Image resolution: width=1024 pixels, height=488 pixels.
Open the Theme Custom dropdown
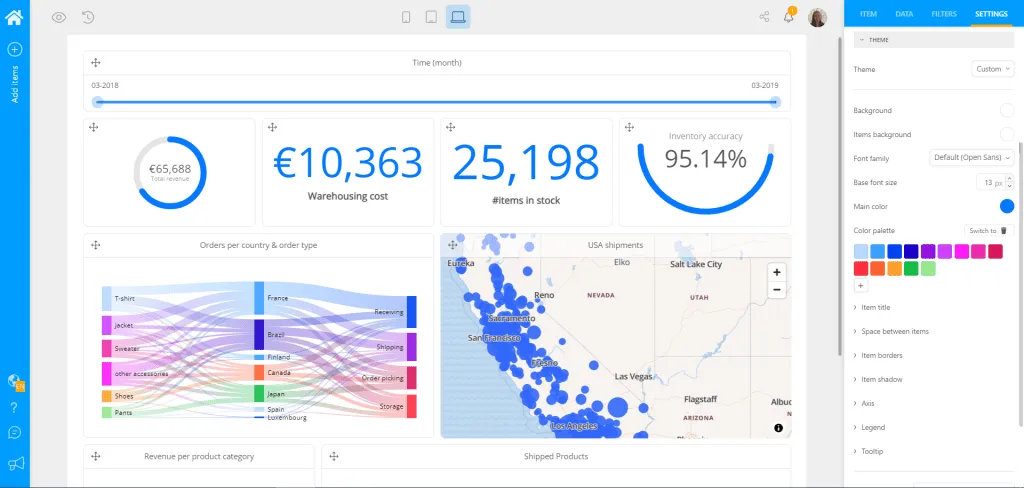pyautogui.click(x=993, y=69)
